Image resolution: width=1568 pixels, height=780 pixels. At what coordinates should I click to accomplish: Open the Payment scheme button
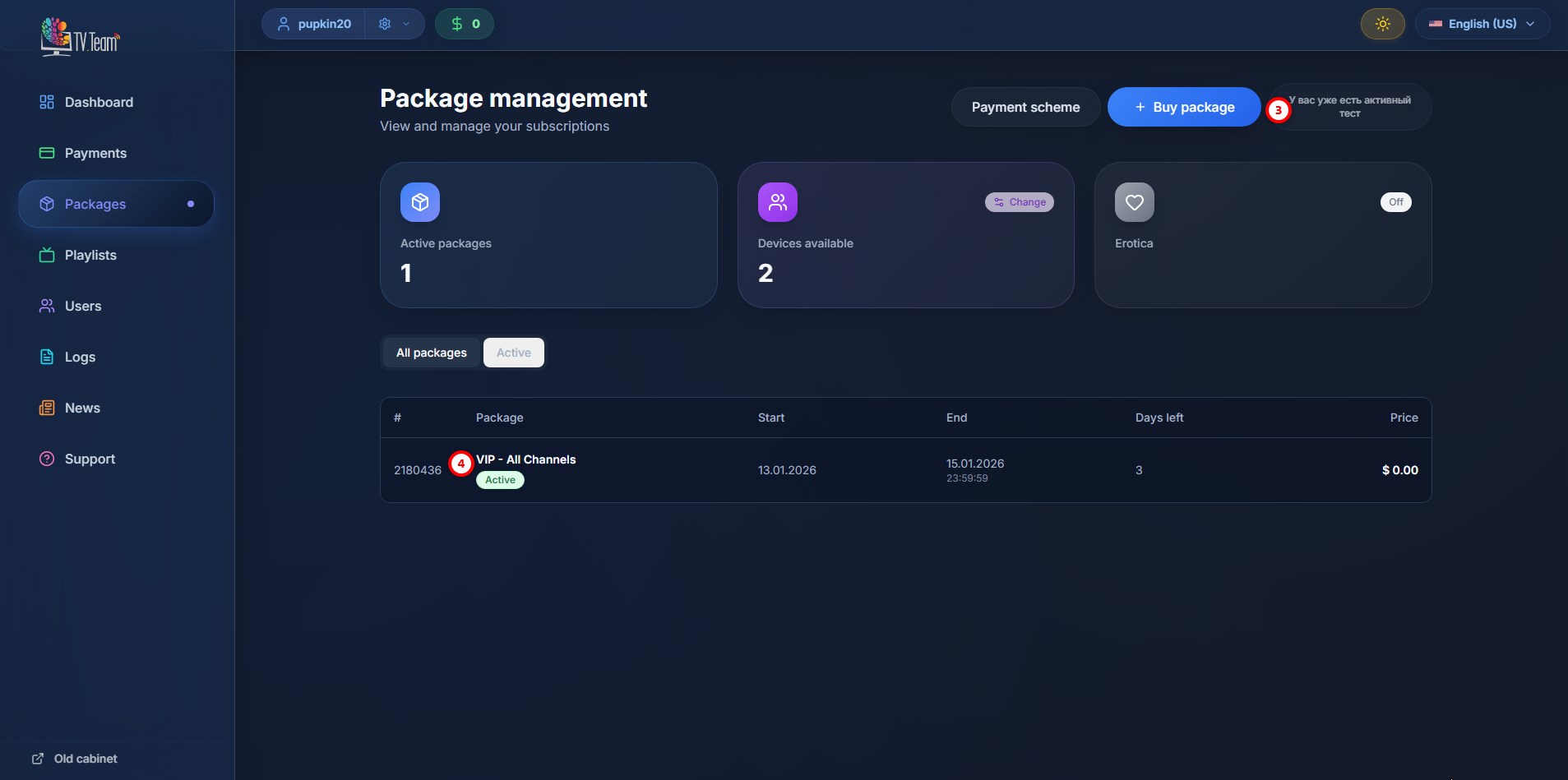pos(1025,107)
